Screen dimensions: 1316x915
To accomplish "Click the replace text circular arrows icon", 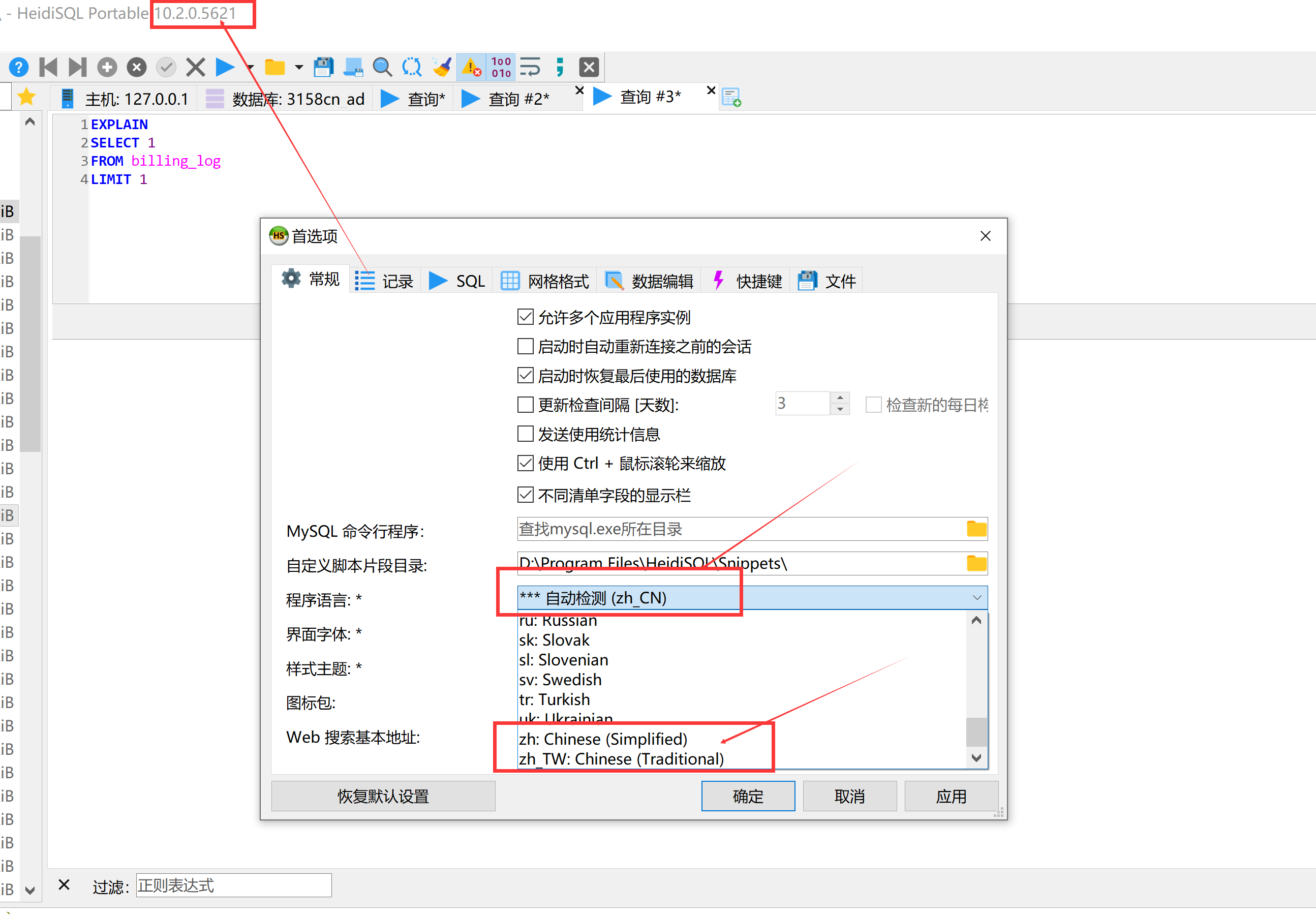I will click(412, 67).
